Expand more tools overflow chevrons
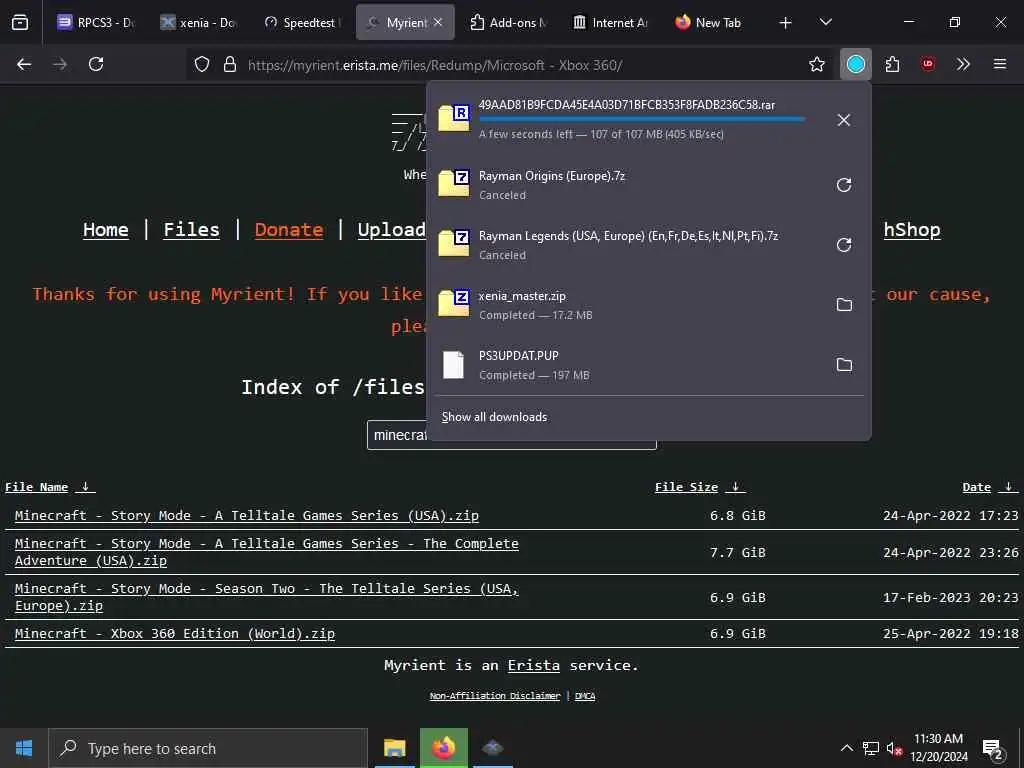The height and width of the screenshot is (768, 1024). pyautogui.click(x=963, y=64)
